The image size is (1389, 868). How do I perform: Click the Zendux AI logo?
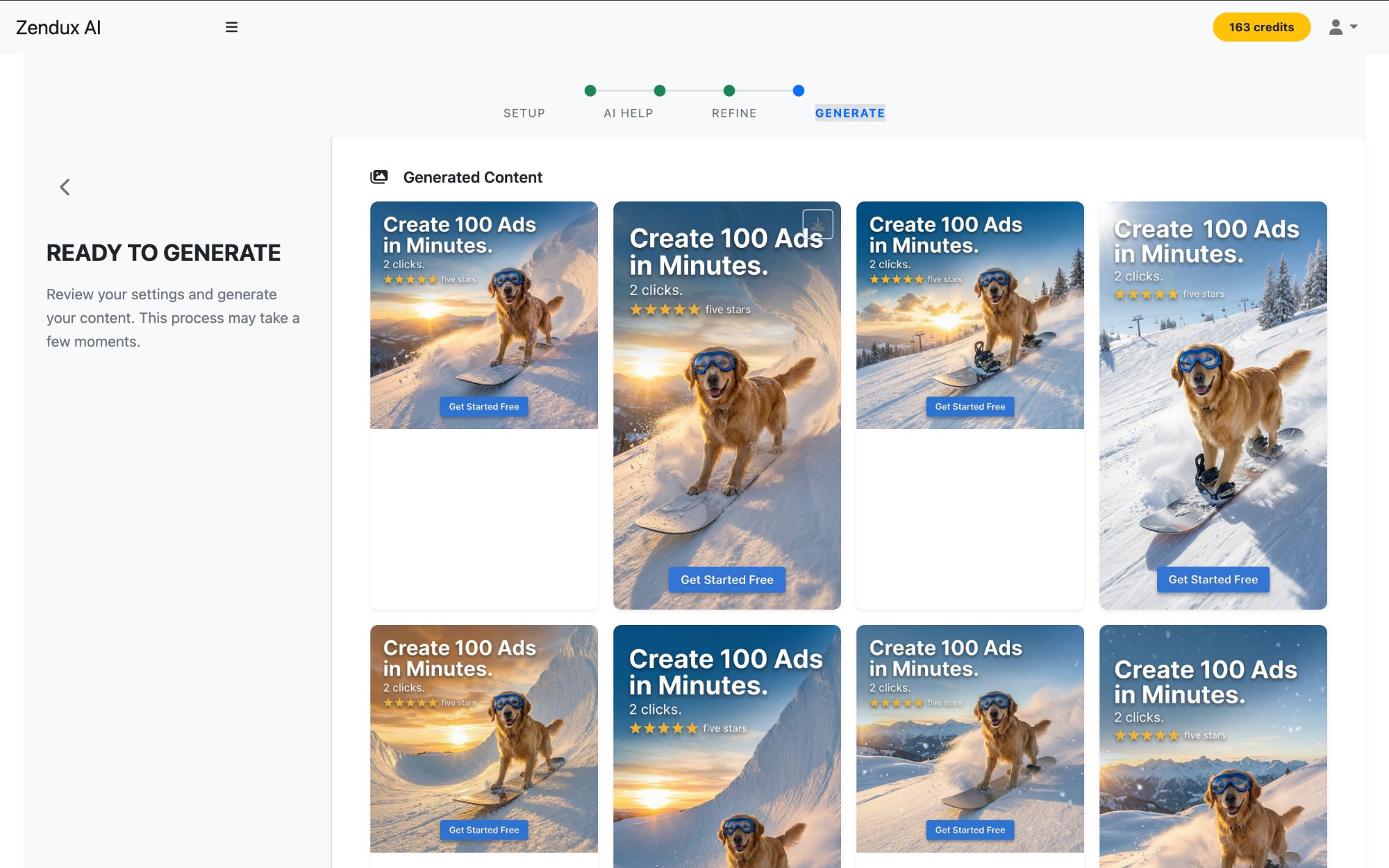pyautogui.click(x=60, y=27)
